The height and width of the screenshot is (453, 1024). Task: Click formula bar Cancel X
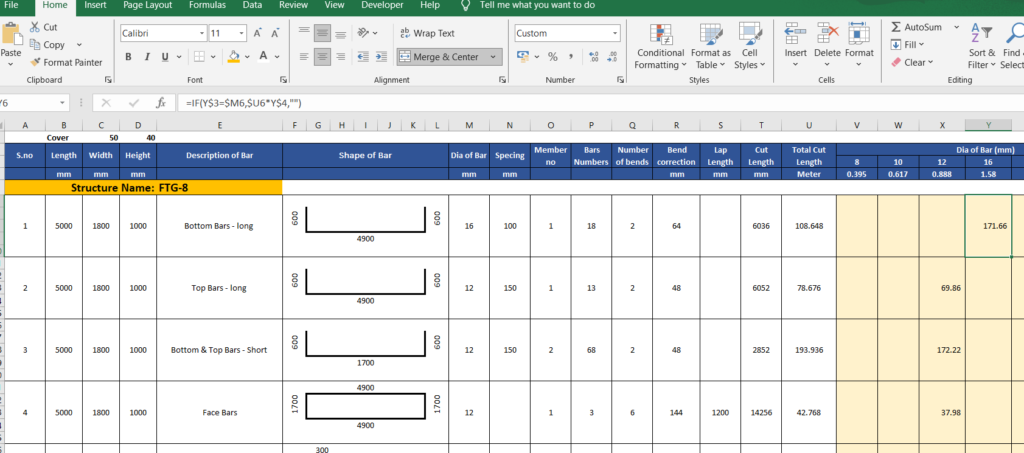point(106,103)
